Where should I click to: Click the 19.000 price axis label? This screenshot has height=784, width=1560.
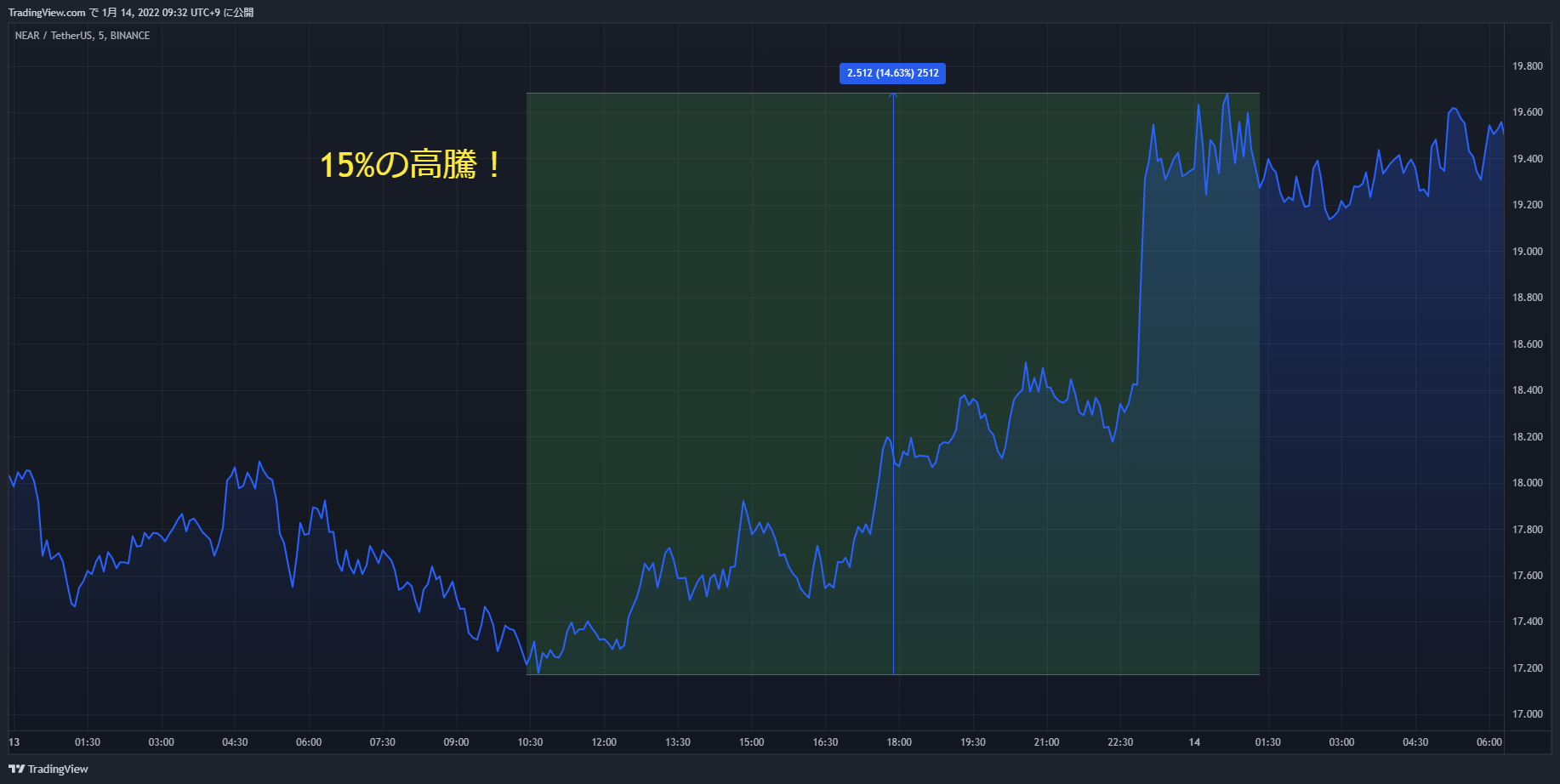1527,252
